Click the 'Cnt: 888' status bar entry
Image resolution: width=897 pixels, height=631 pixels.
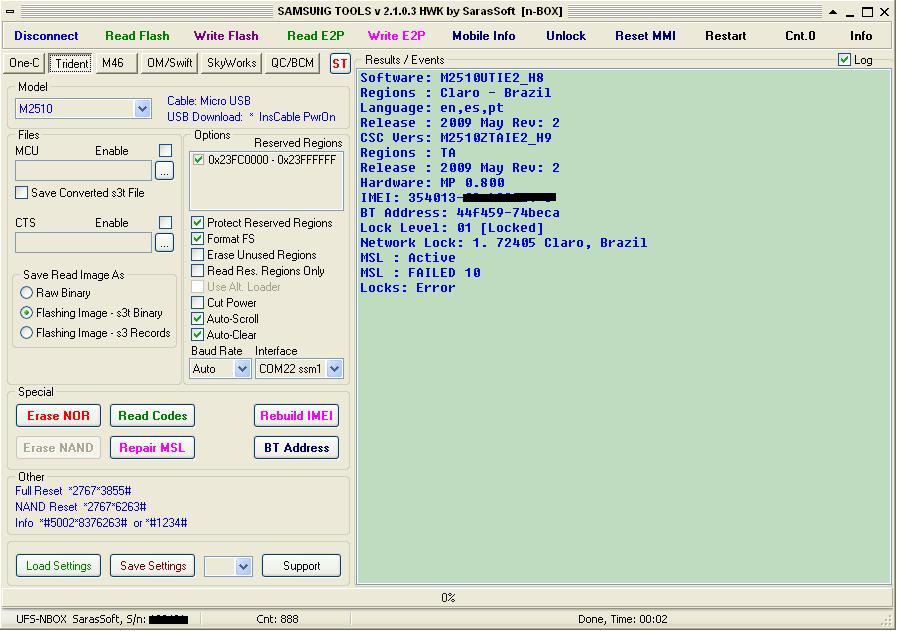pos(277,619)
